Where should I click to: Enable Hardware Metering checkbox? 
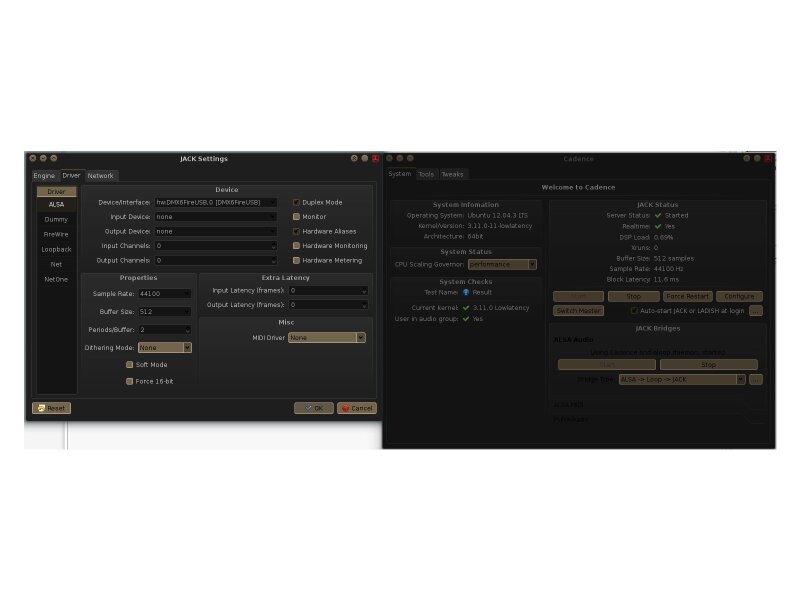tap(296, 260)
